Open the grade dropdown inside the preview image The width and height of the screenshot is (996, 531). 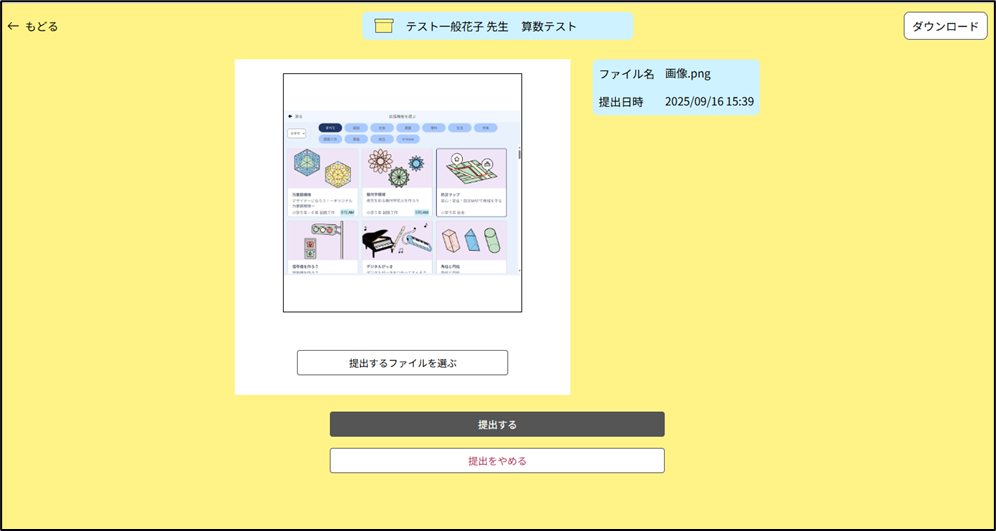click(297, 132)
